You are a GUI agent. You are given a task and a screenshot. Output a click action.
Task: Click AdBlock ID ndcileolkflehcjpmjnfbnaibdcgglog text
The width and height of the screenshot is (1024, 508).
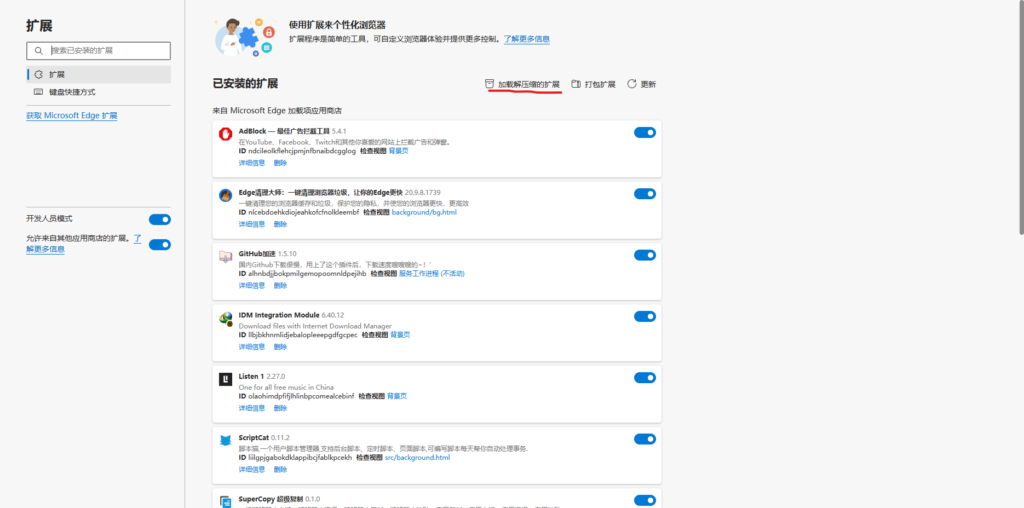tap(297, 151)
